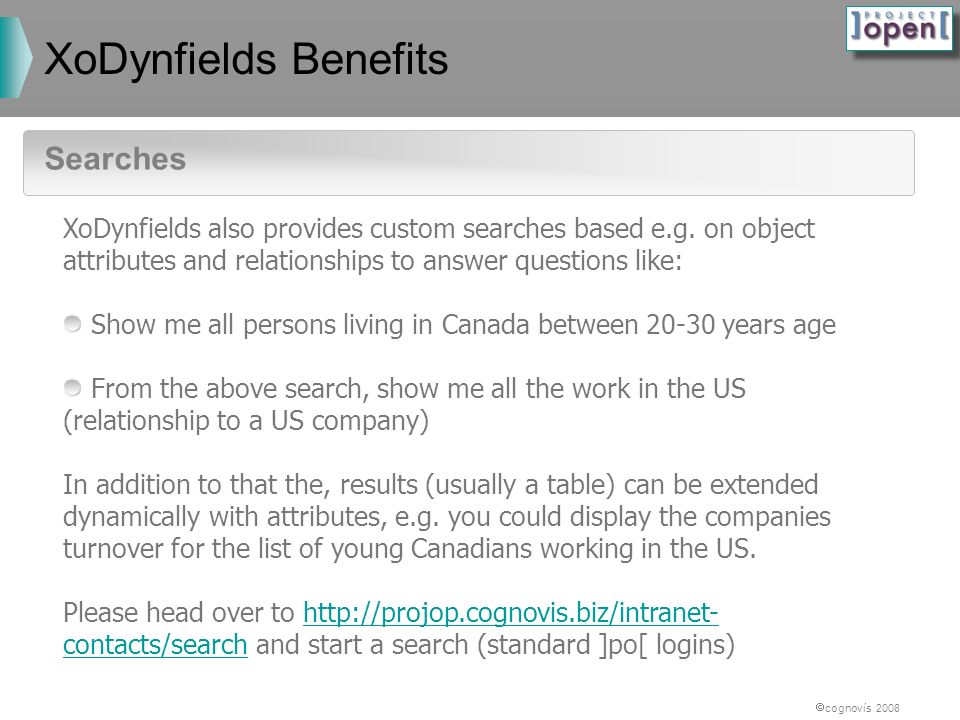Click the word 'open' in the logo
960x720 pixels.
[x=899, y=31]
